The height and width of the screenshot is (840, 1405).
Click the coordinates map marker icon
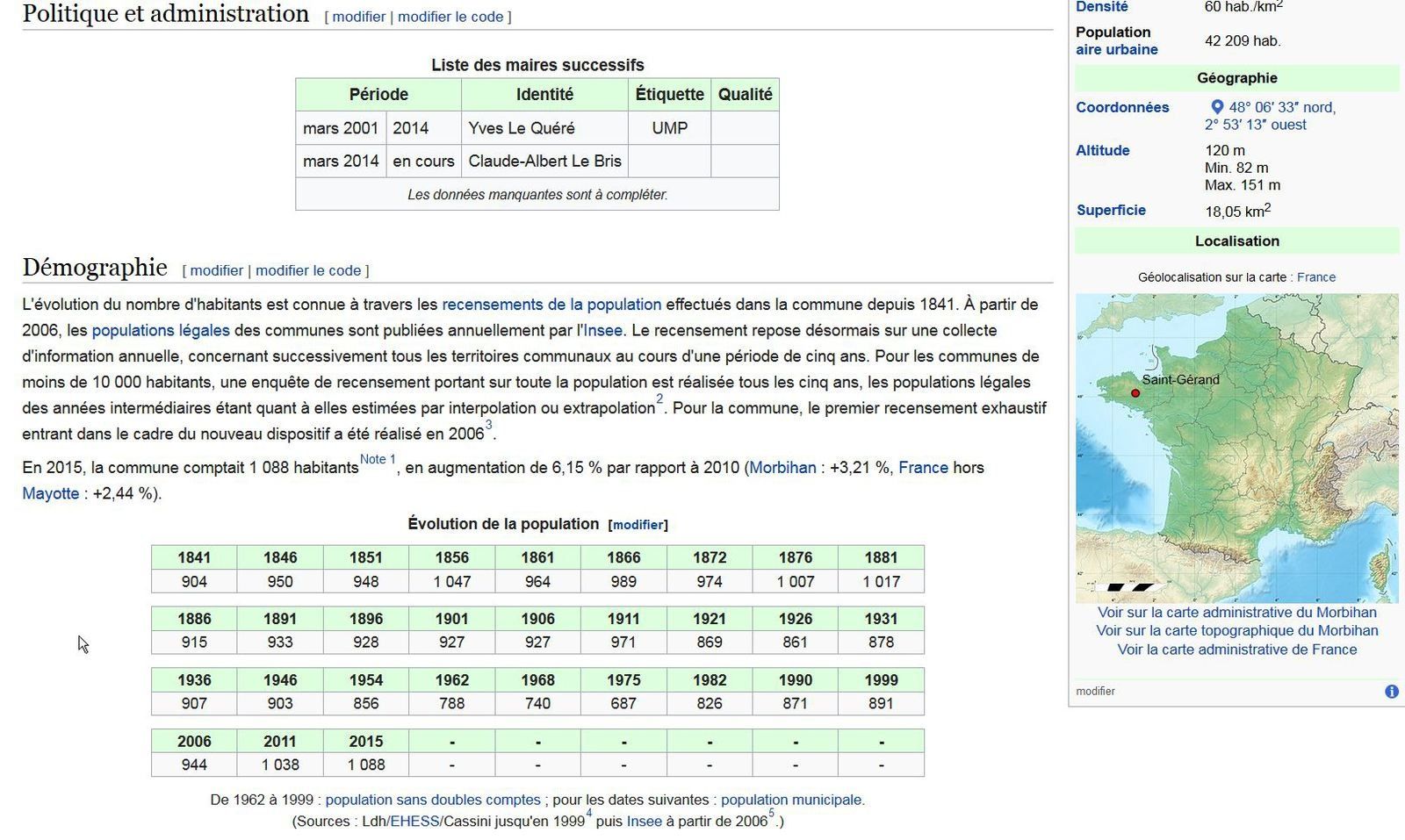1217,107
